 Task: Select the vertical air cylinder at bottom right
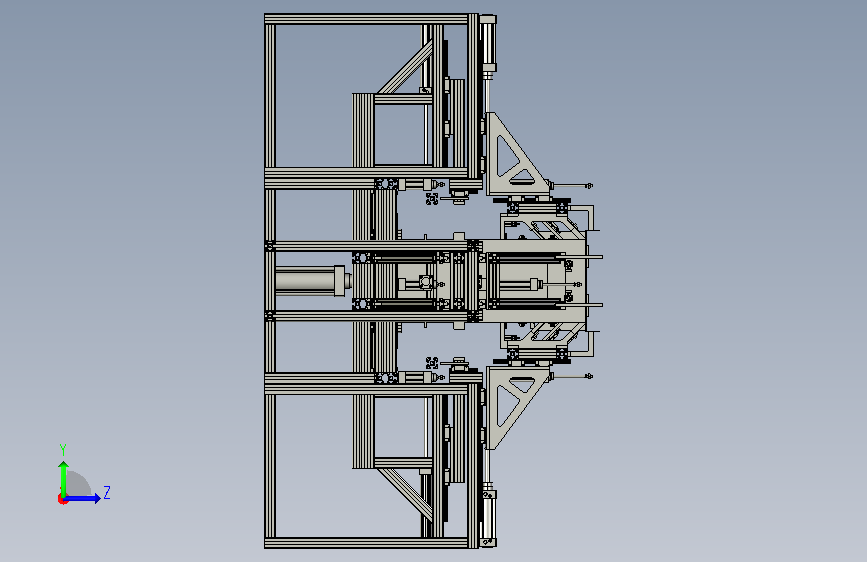point(488,518)
